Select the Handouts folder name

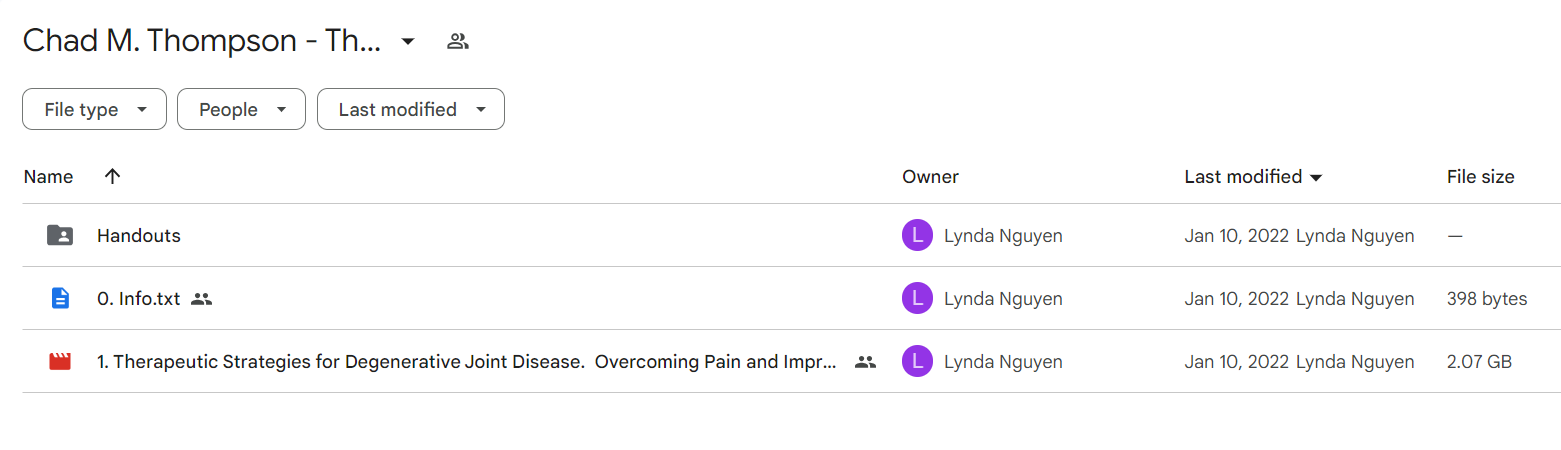pos(139,236)
